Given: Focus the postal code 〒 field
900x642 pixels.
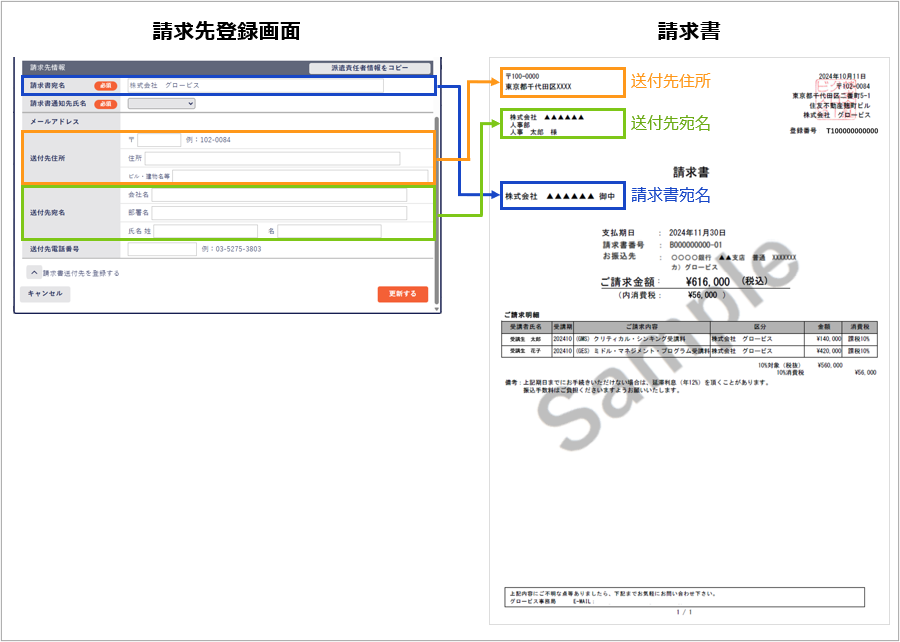Looking at the screenshot, I should [159, 140].
